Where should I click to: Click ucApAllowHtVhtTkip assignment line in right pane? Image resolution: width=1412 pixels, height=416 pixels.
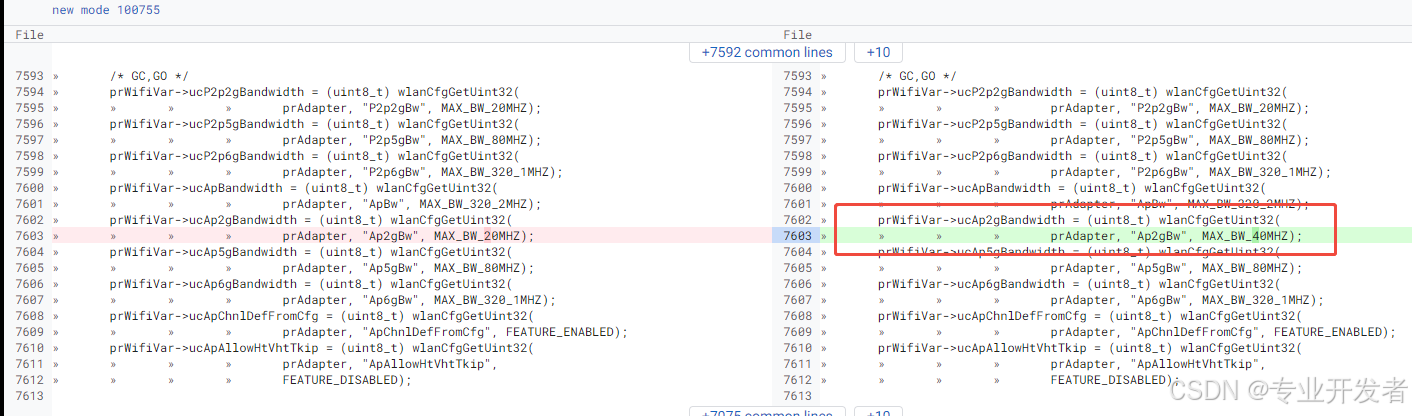[x=1090, y=348]
